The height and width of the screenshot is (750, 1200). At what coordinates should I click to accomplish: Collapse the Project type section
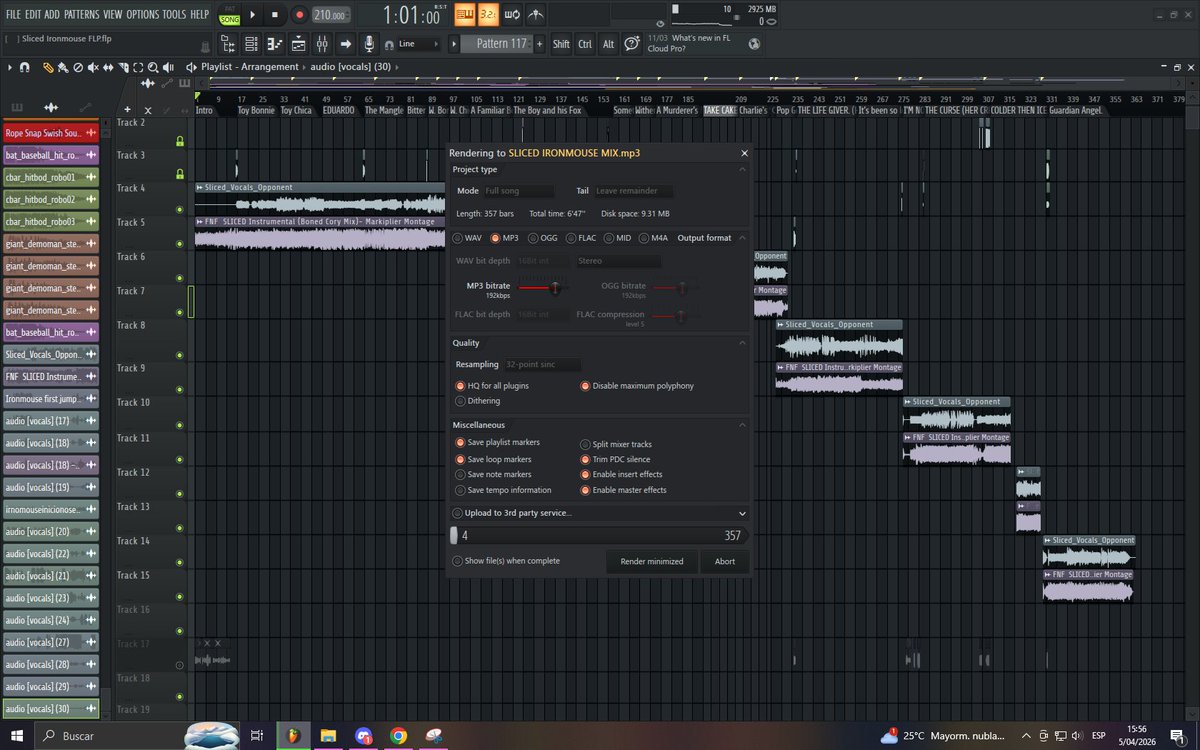742,170
